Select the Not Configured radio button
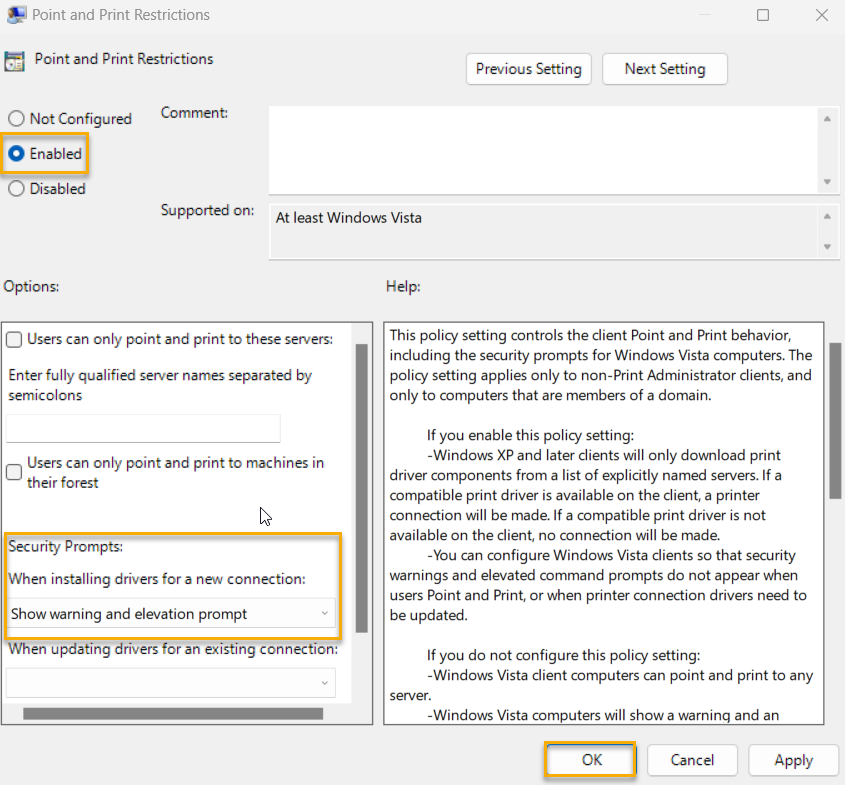The width and height of the screenshot is (845, 785). [16, 118]
